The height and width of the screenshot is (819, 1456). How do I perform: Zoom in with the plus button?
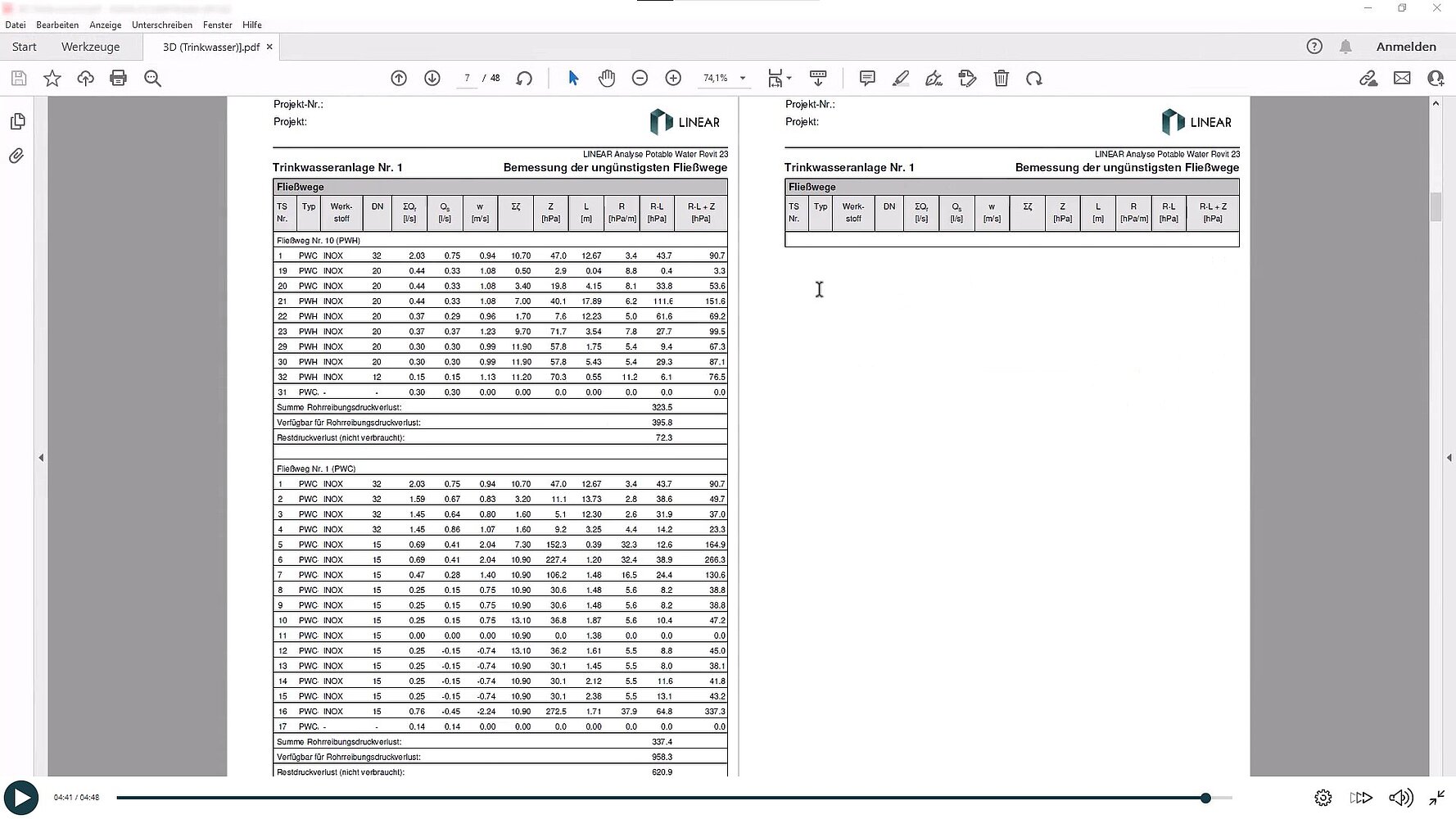pyautogui.click(x=673, y=79)
